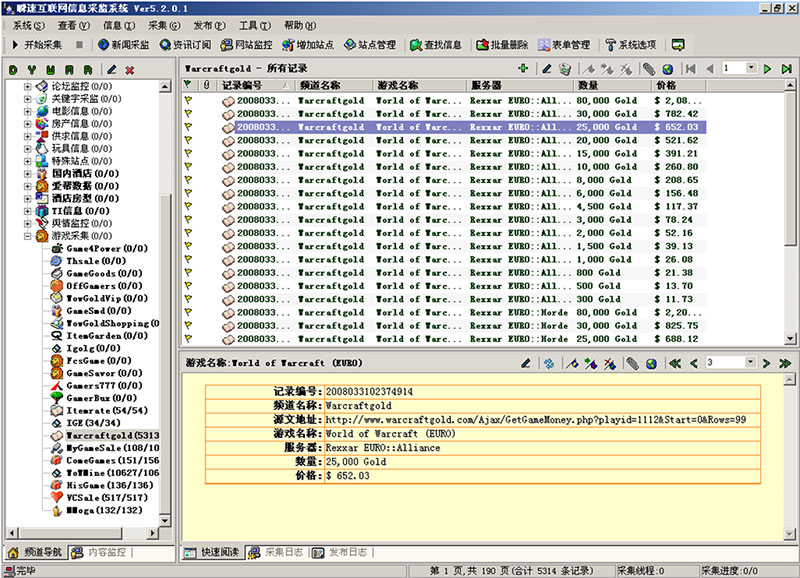Click the globe icon in record list toolbar
This screenshot has width=800, height=578.
(x=667, y=68)
